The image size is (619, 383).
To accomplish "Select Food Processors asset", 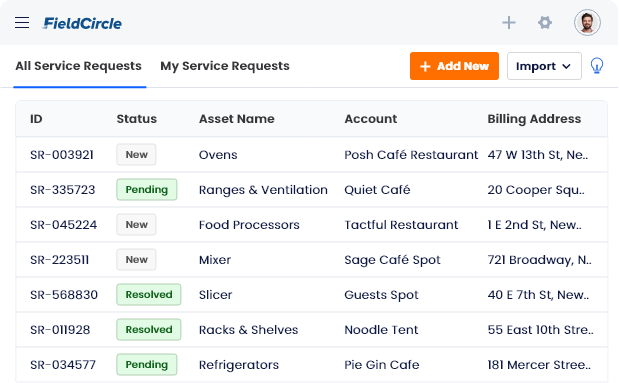I will (249, 225).
